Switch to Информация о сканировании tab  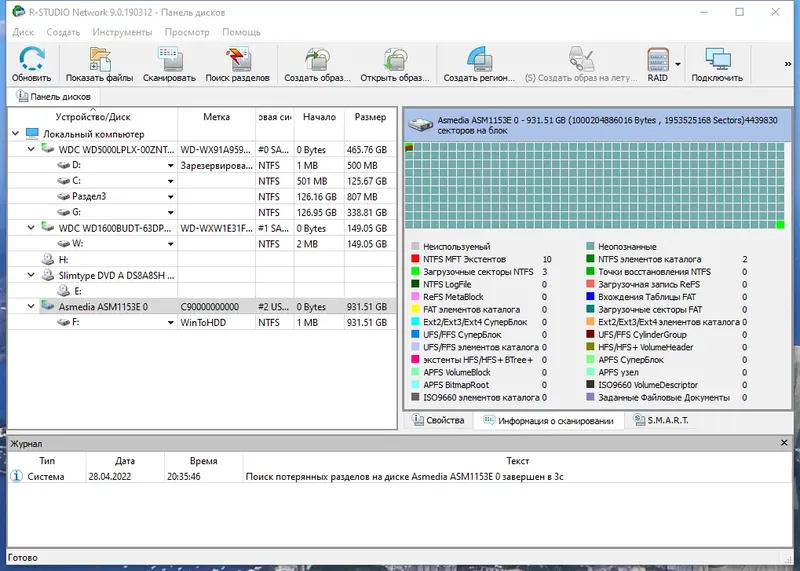[548, 420]
